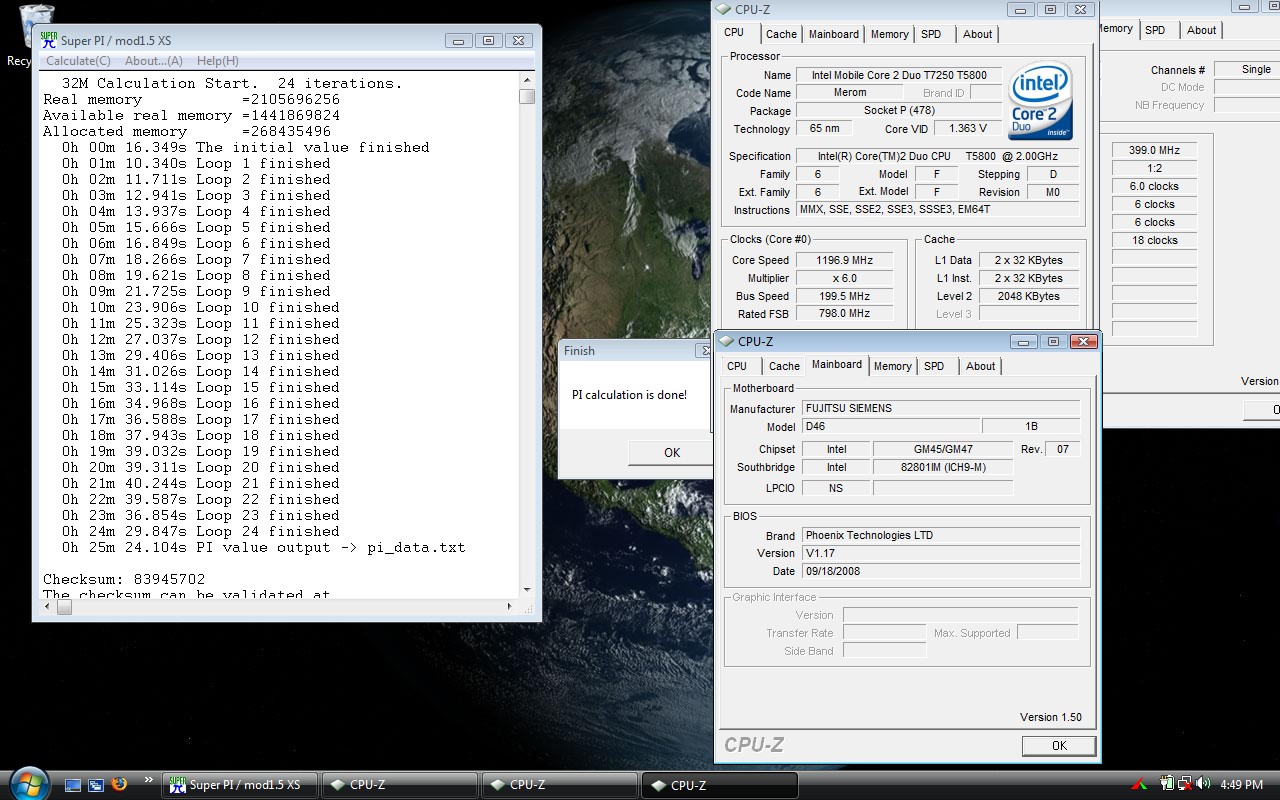The height and width of the screenshot is (800, 1280).
Task: Open Help(H) menu in Super PI
Action: pos(218,61)
